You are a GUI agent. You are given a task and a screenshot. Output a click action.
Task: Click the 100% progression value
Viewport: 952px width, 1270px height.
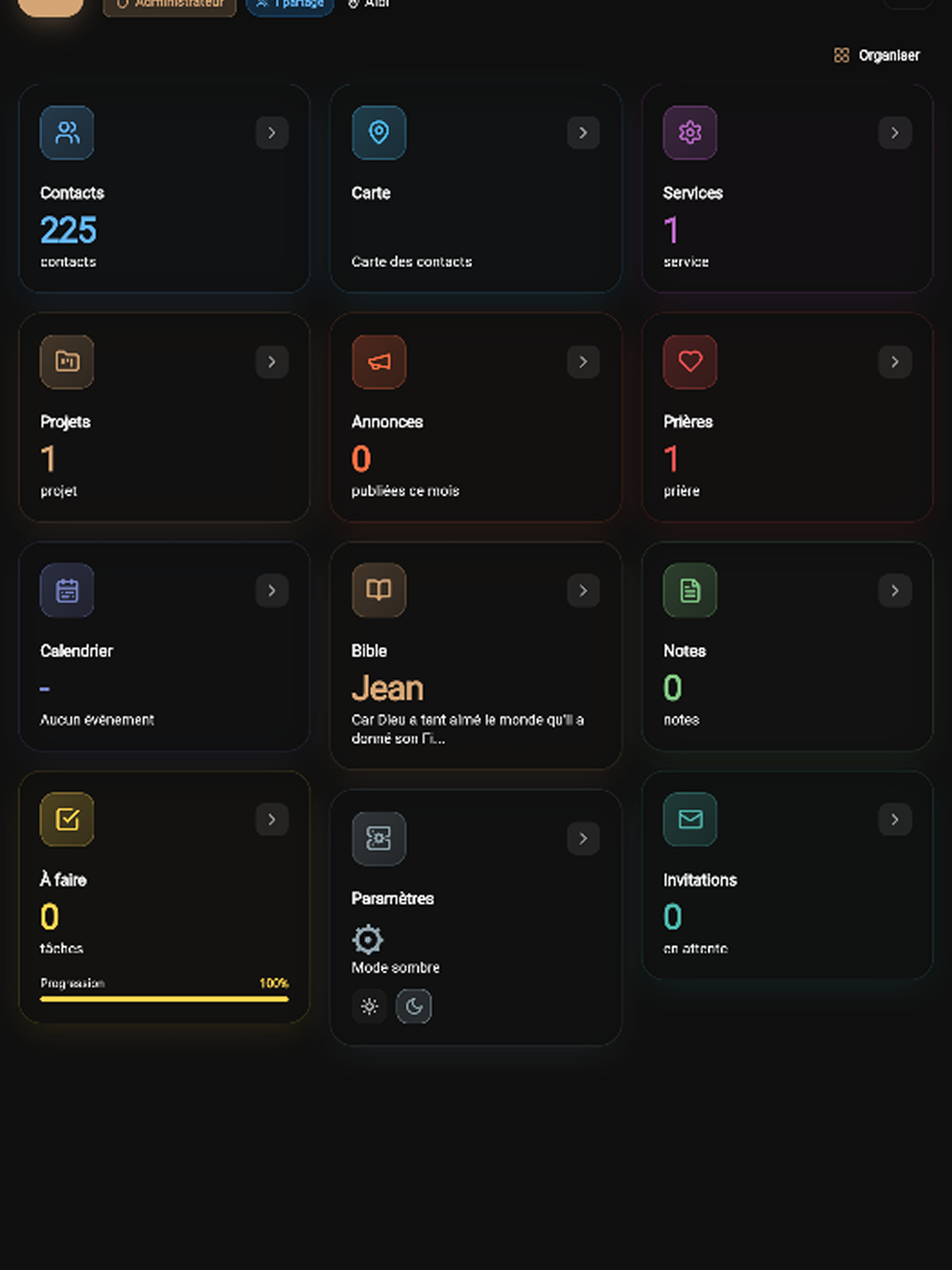pyautogui.click(x=274, y=983)
